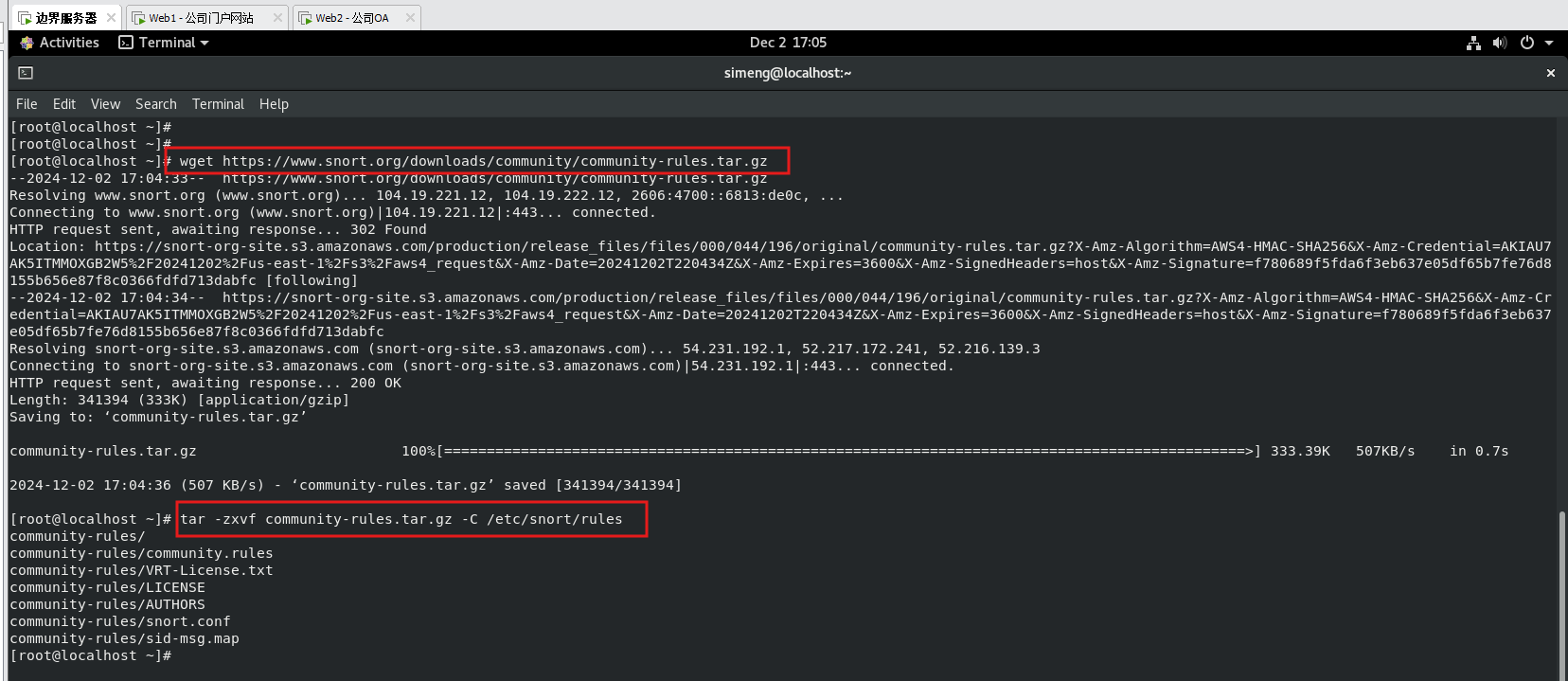Close the Web2 - 公司OA tab
Screen dimensions: 1568x681
(410, 17)
